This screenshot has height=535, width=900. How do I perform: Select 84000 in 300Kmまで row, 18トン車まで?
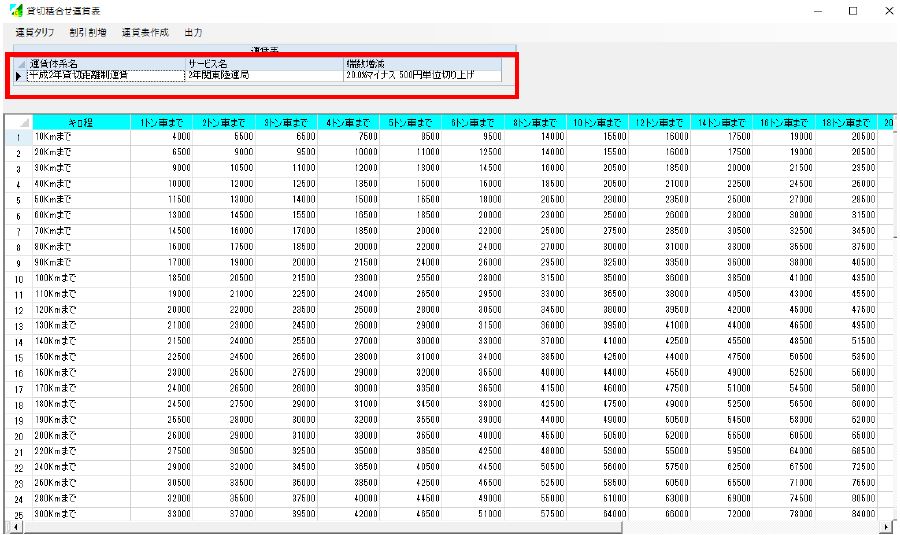click(847, 514)
